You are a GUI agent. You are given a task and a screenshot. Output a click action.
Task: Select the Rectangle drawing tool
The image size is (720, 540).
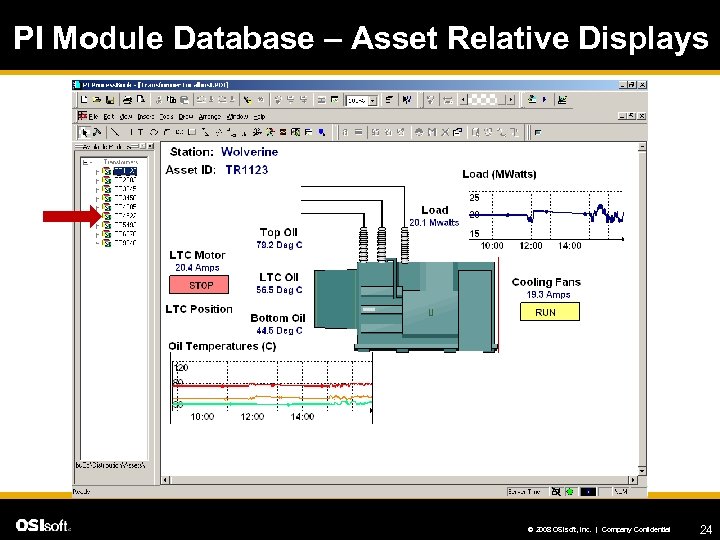[192, 132]
